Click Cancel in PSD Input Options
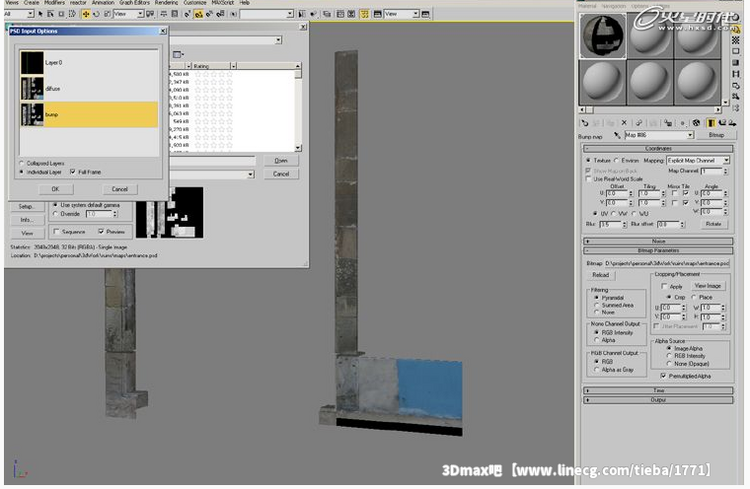This screenshot has width=750, height=489. tap(120, 189)
